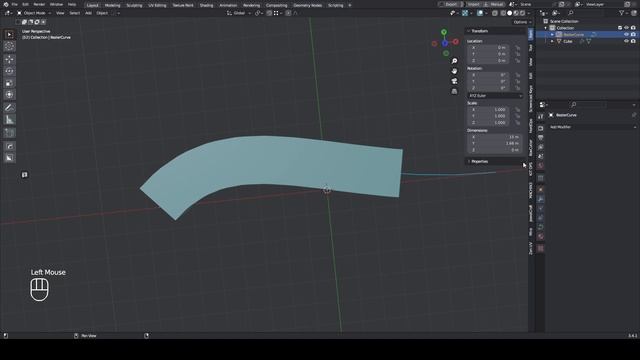
Task: Select the Cursor tool in viewport toolbar
Action: 9,47
